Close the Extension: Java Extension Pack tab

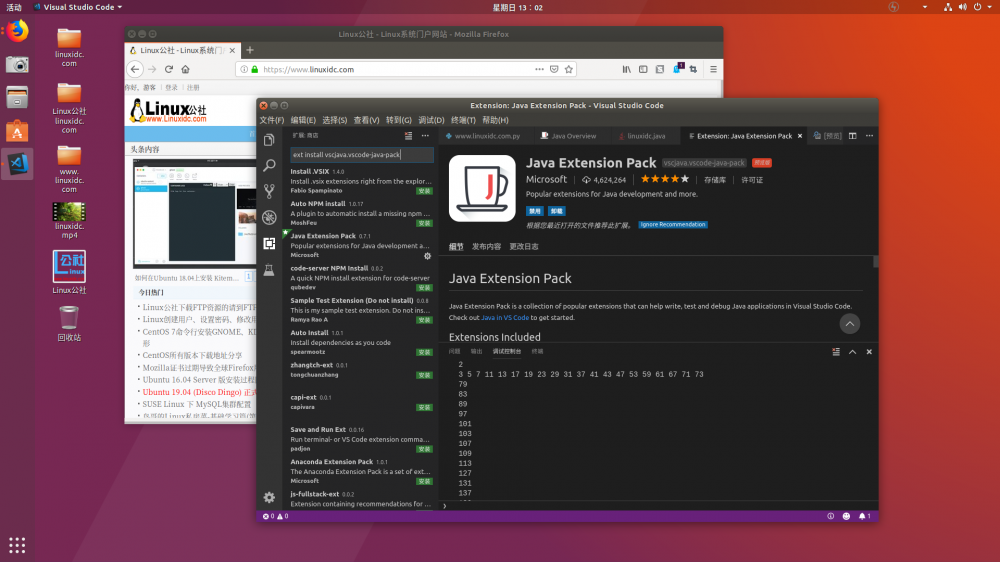tap(800, 136)
